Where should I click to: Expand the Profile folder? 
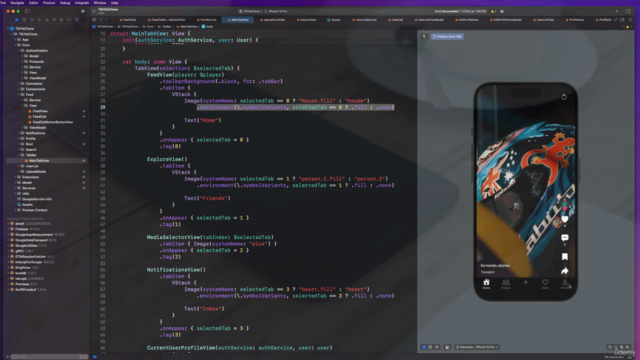19,139
